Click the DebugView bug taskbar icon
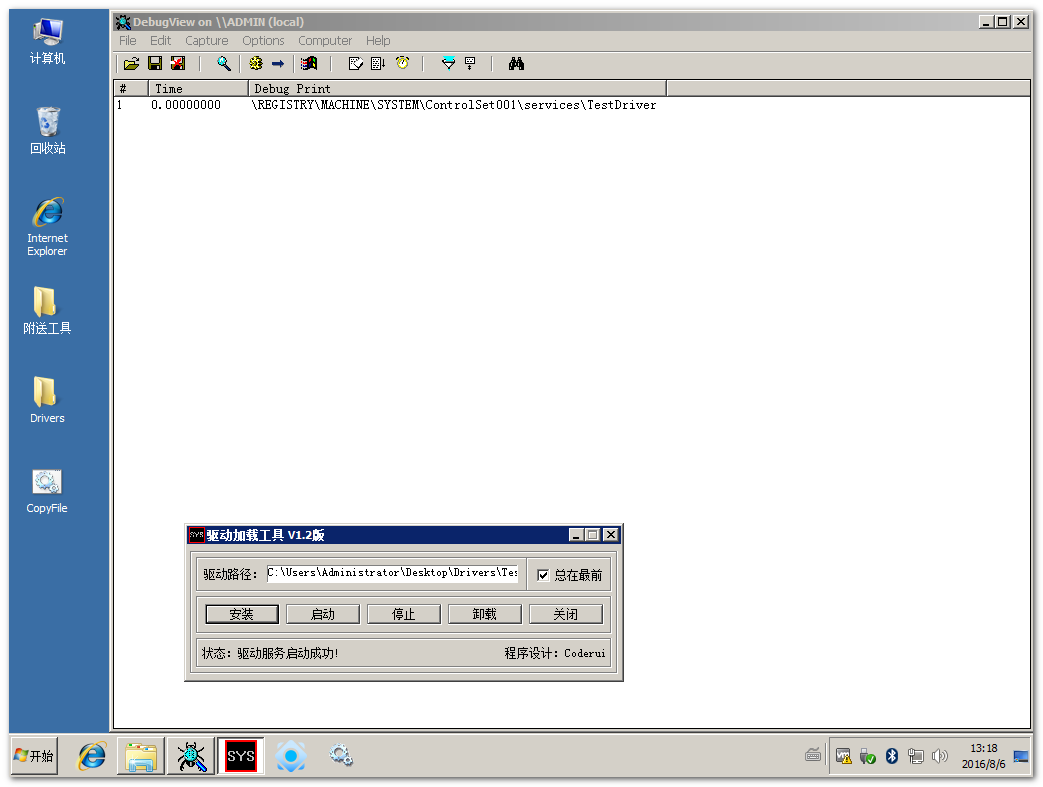Image resolution: width=1043 pixels, height=787 pixels. 191,756
